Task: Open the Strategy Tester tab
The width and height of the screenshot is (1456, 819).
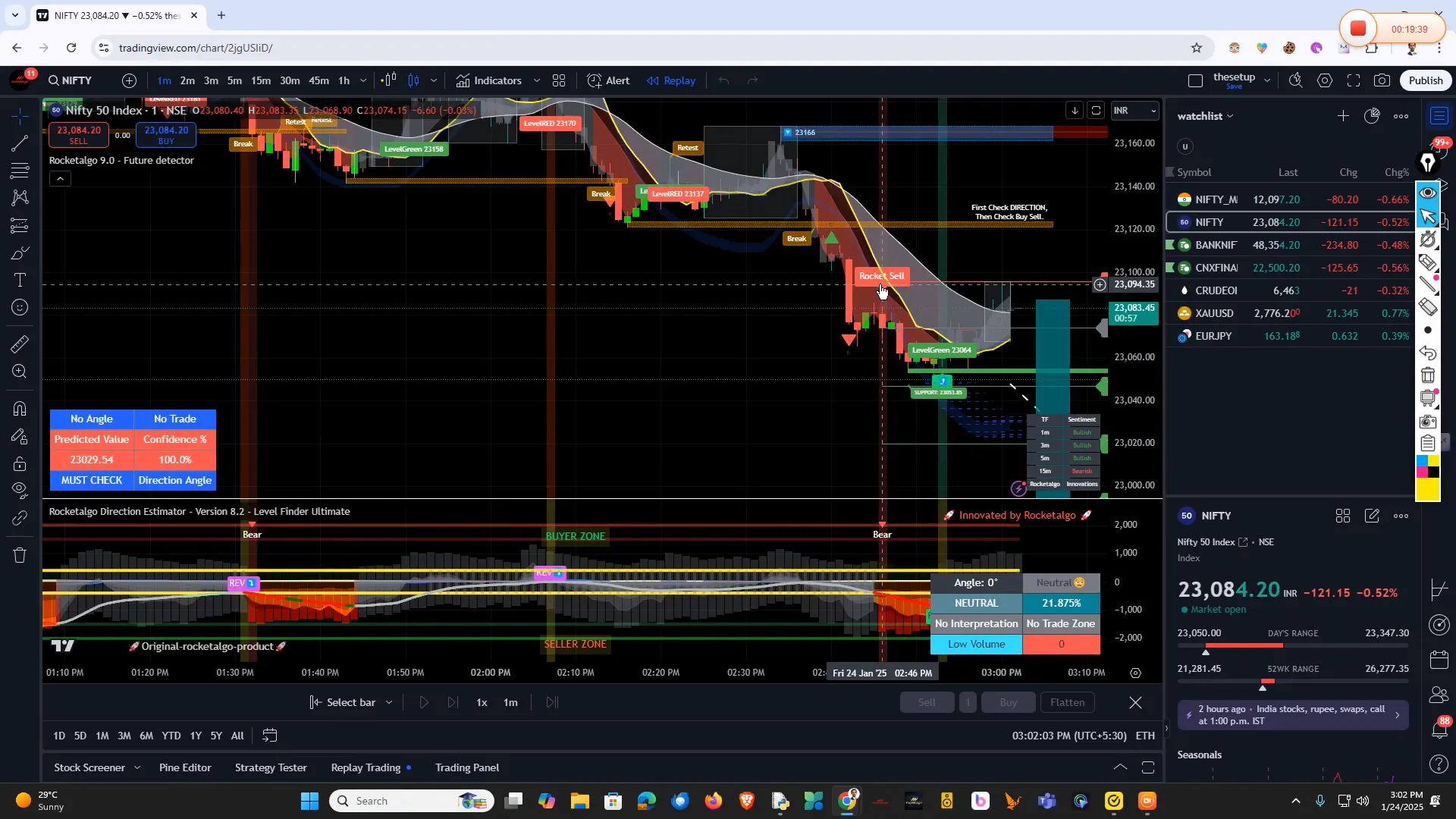Action: 271,767
